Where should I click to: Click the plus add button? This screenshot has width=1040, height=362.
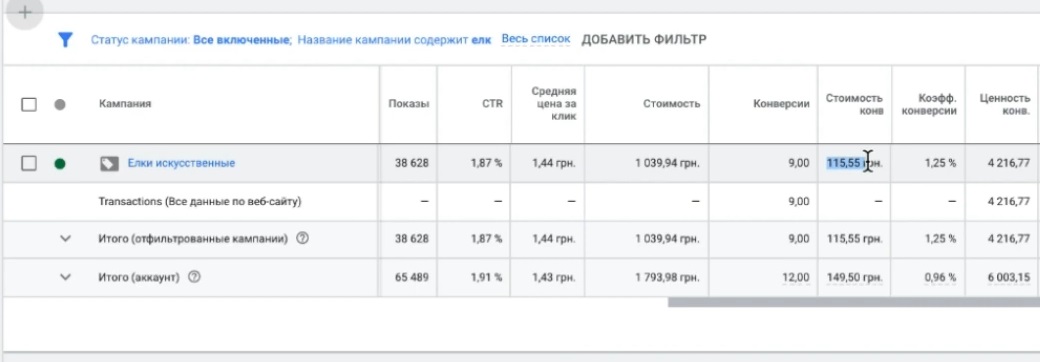25,13
